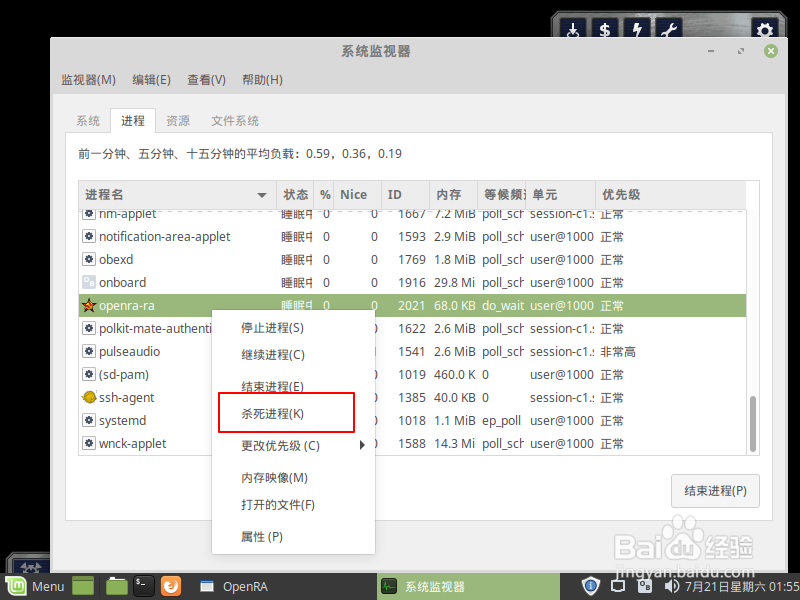Open 更改优先级 submenu arrow
The image size is (800, 600).
pos(362,445)
